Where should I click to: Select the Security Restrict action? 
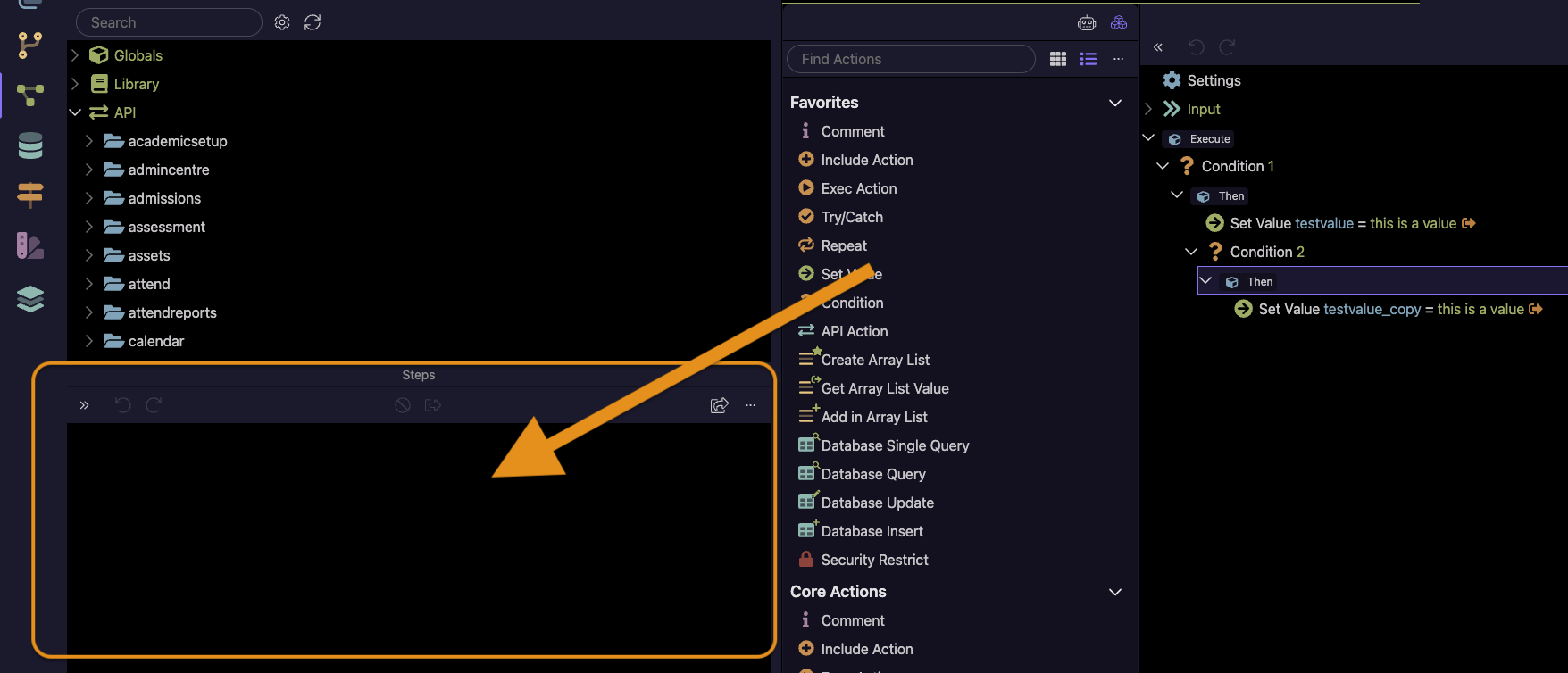[874, 560]
